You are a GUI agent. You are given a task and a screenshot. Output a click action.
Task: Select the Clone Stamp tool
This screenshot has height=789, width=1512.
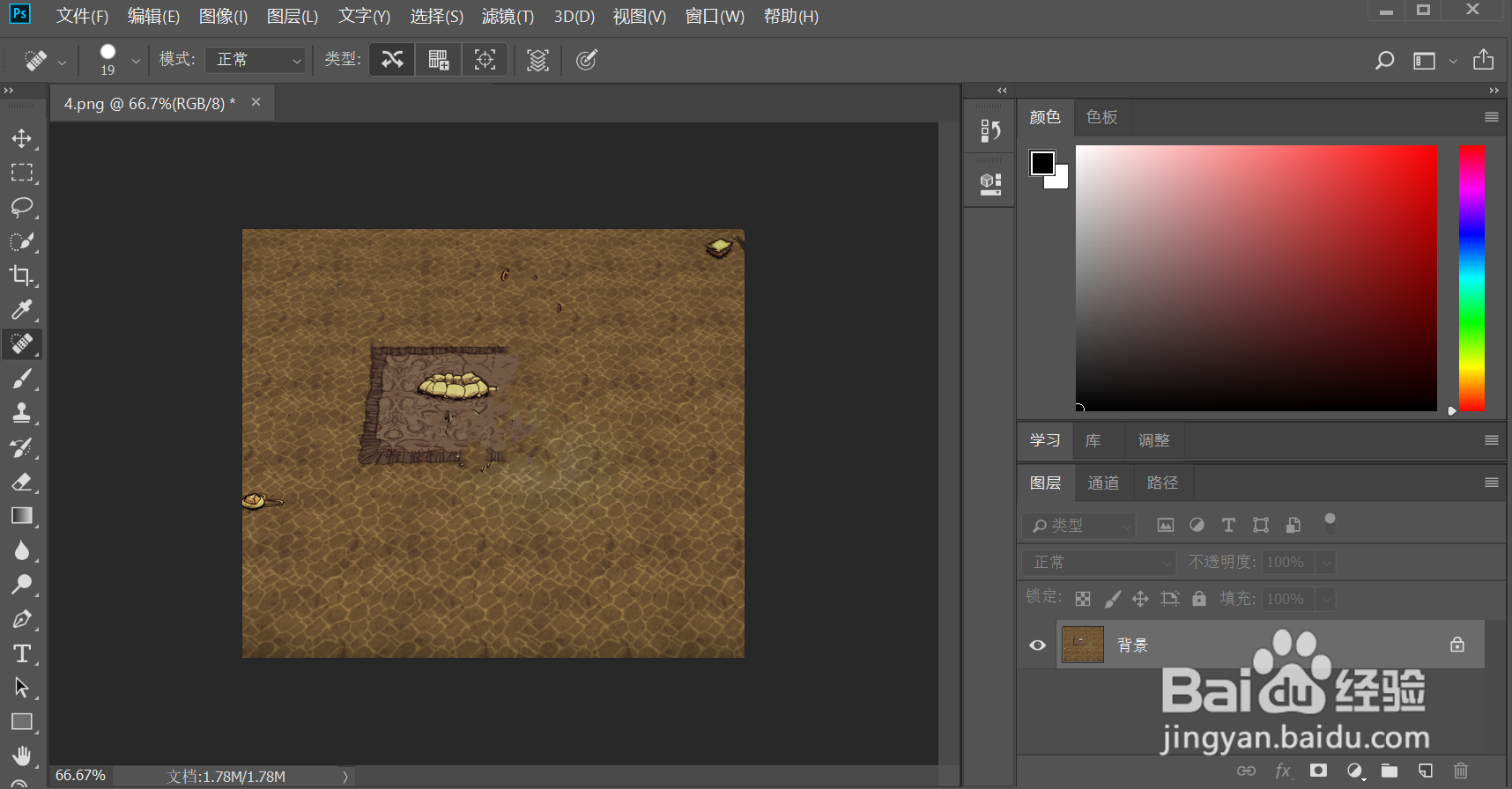[22, 413]
